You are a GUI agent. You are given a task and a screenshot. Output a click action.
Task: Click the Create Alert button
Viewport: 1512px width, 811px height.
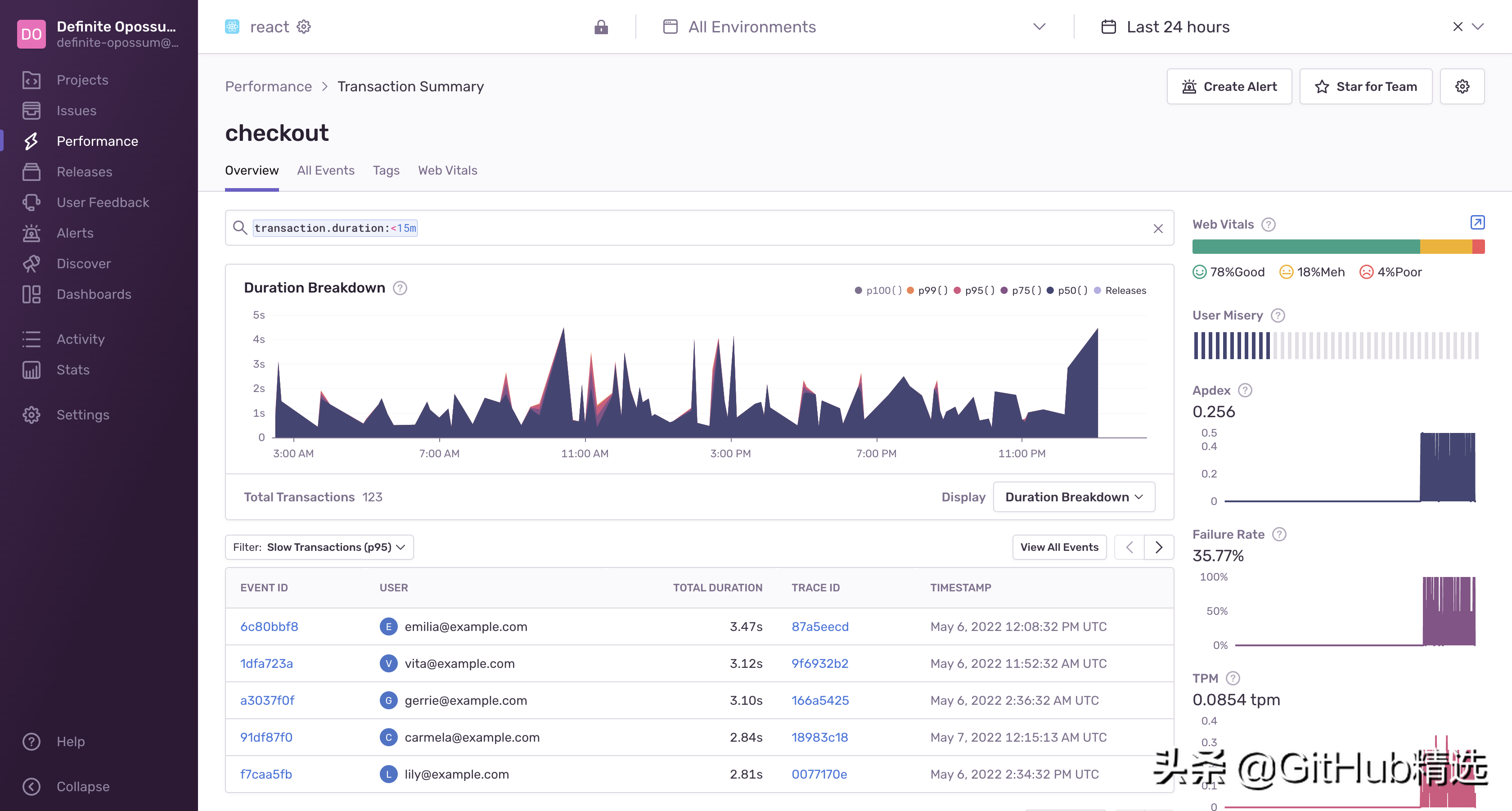(1229, 87)
